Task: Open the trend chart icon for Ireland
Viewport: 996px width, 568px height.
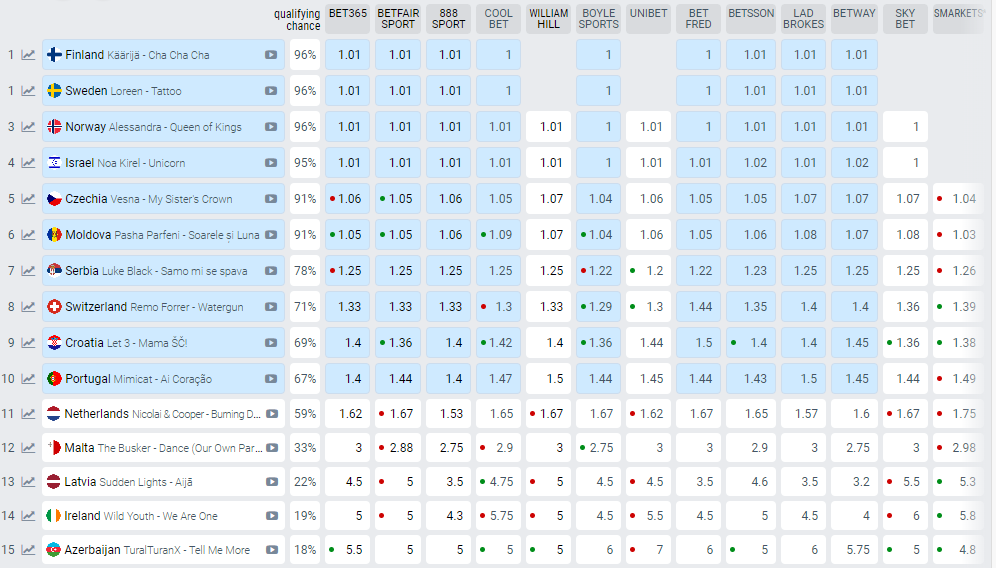Action: [29, 516]
